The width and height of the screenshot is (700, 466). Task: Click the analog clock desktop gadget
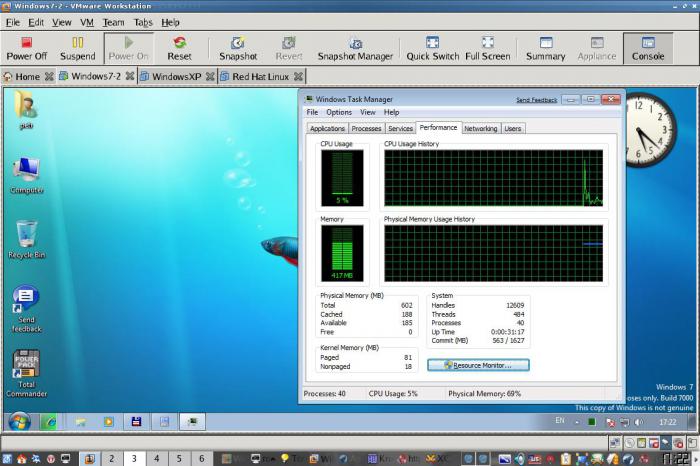[646, 130]
